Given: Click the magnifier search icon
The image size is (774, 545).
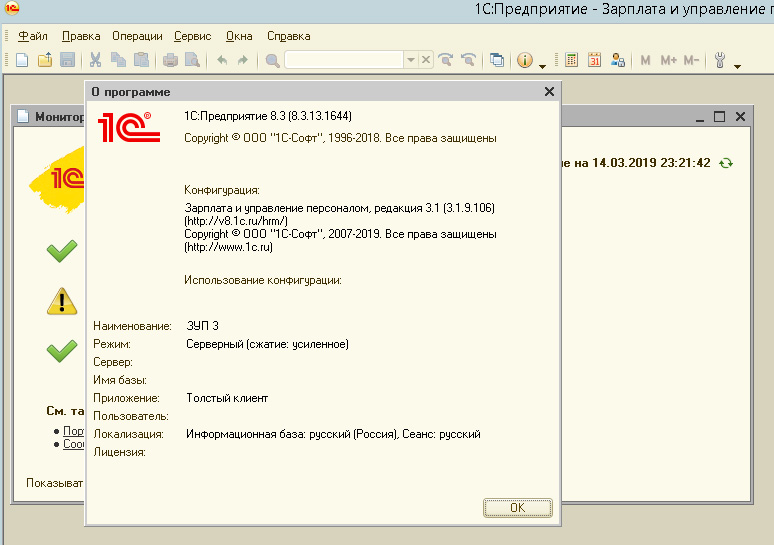Looking at the screenshot, I should (x=272, y=60).
